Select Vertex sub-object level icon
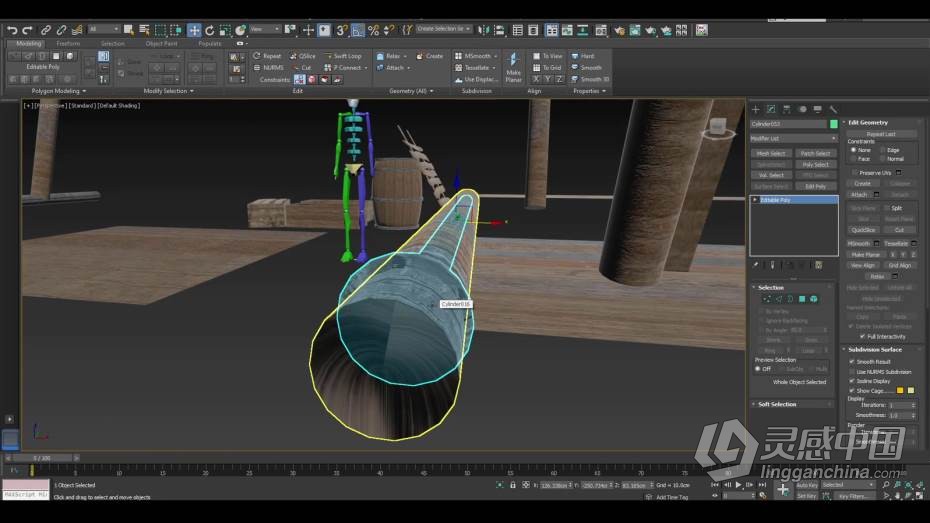This screenshot has width=930, height=523. pyautogui.click(x=767, y=299)
